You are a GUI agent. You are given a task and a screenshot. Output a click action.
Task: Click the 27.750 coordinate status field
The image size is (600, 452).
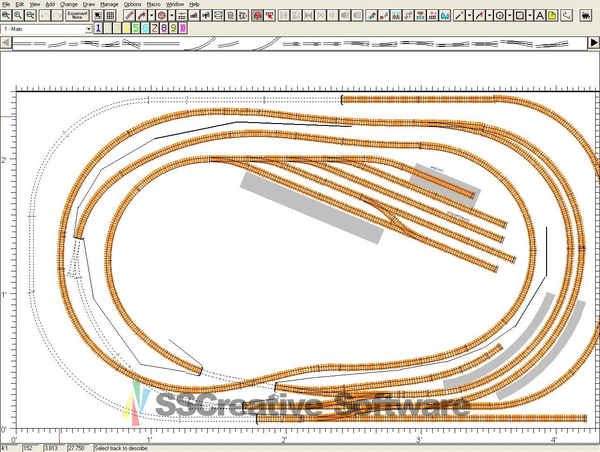click(80, 448)
